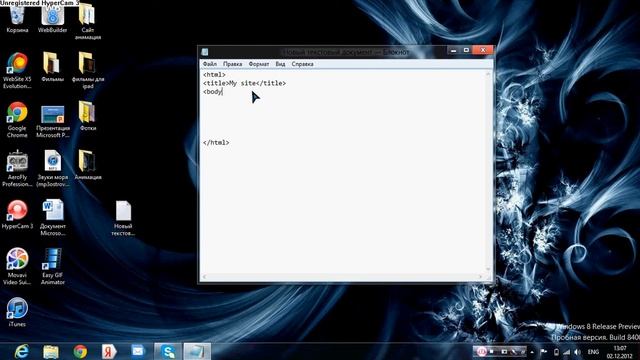Switch to Notepad taskbar button
The image size is (640, 360).
point(197,351)
